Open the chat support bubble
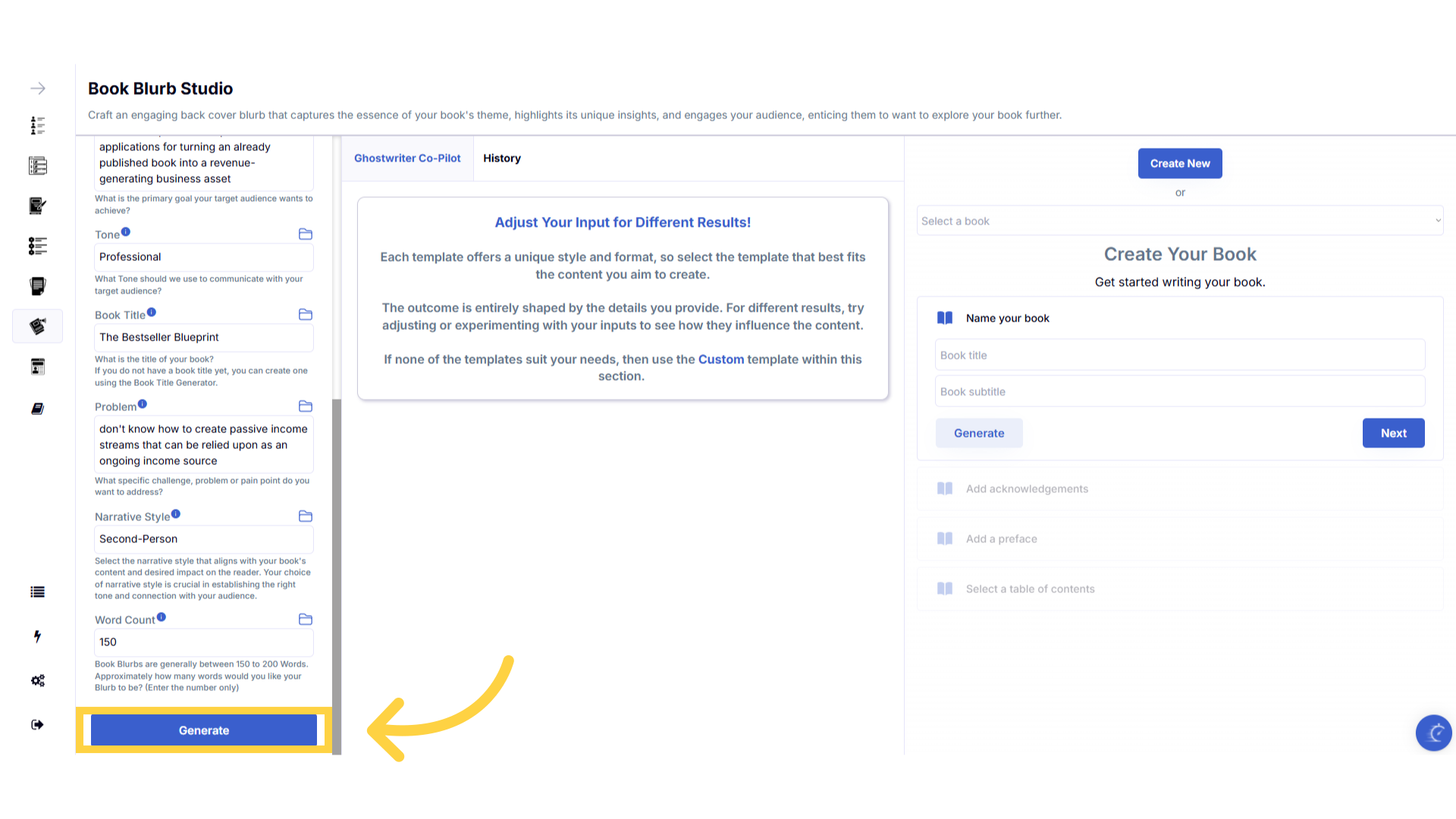This screenshot has width=1456, height=819. click(1433, 733)
